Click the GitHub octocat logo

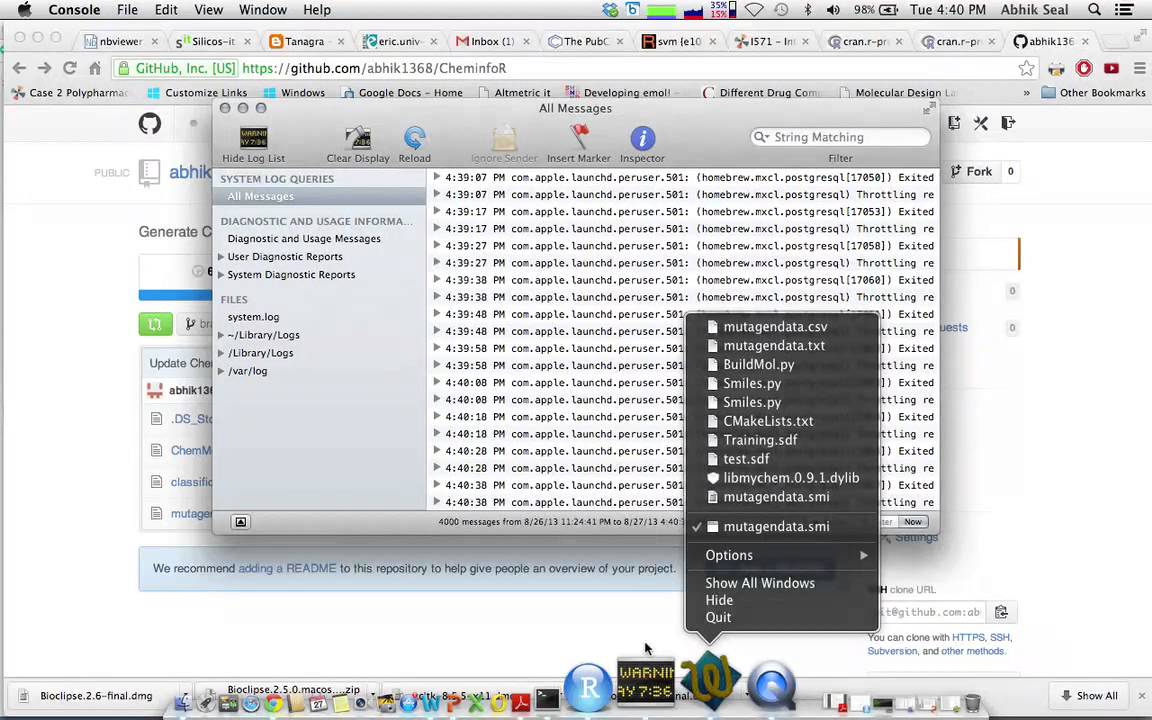pos(150,123)
